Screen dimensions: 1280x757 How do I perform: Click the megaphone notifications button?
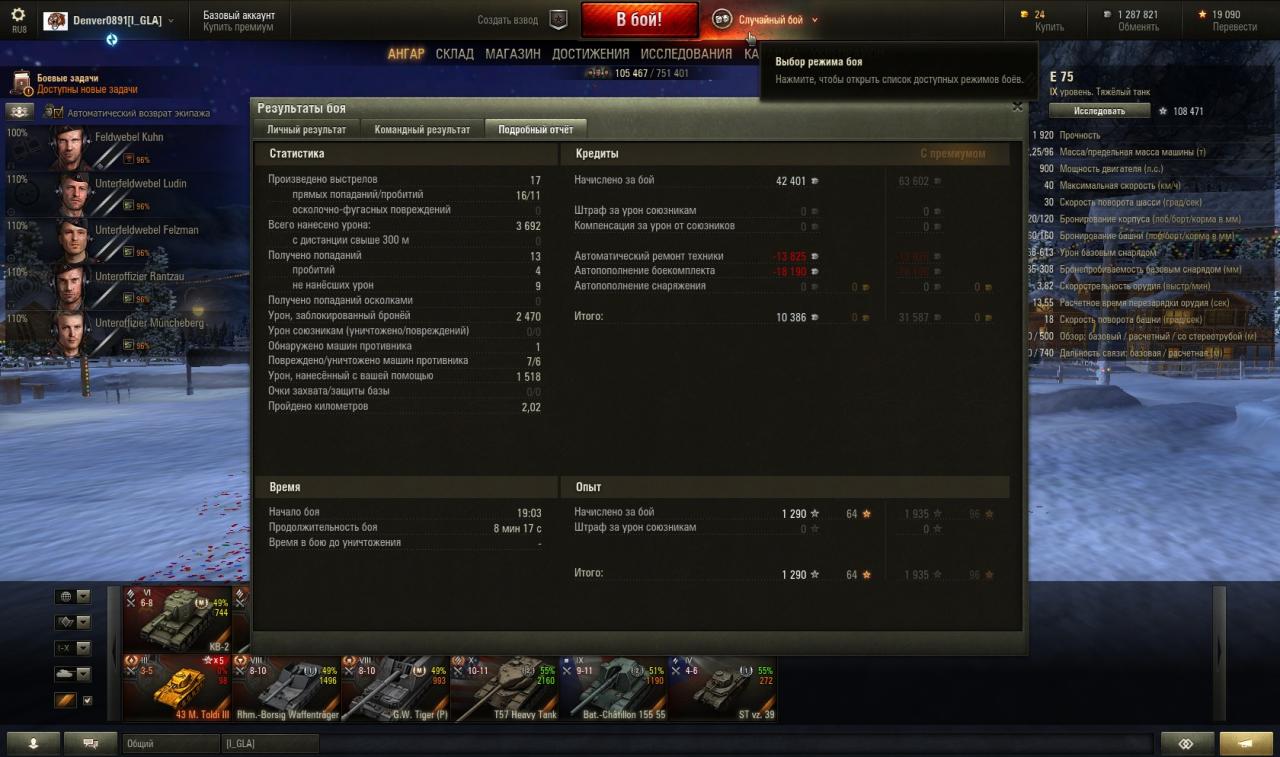(x=1247, y=743)
